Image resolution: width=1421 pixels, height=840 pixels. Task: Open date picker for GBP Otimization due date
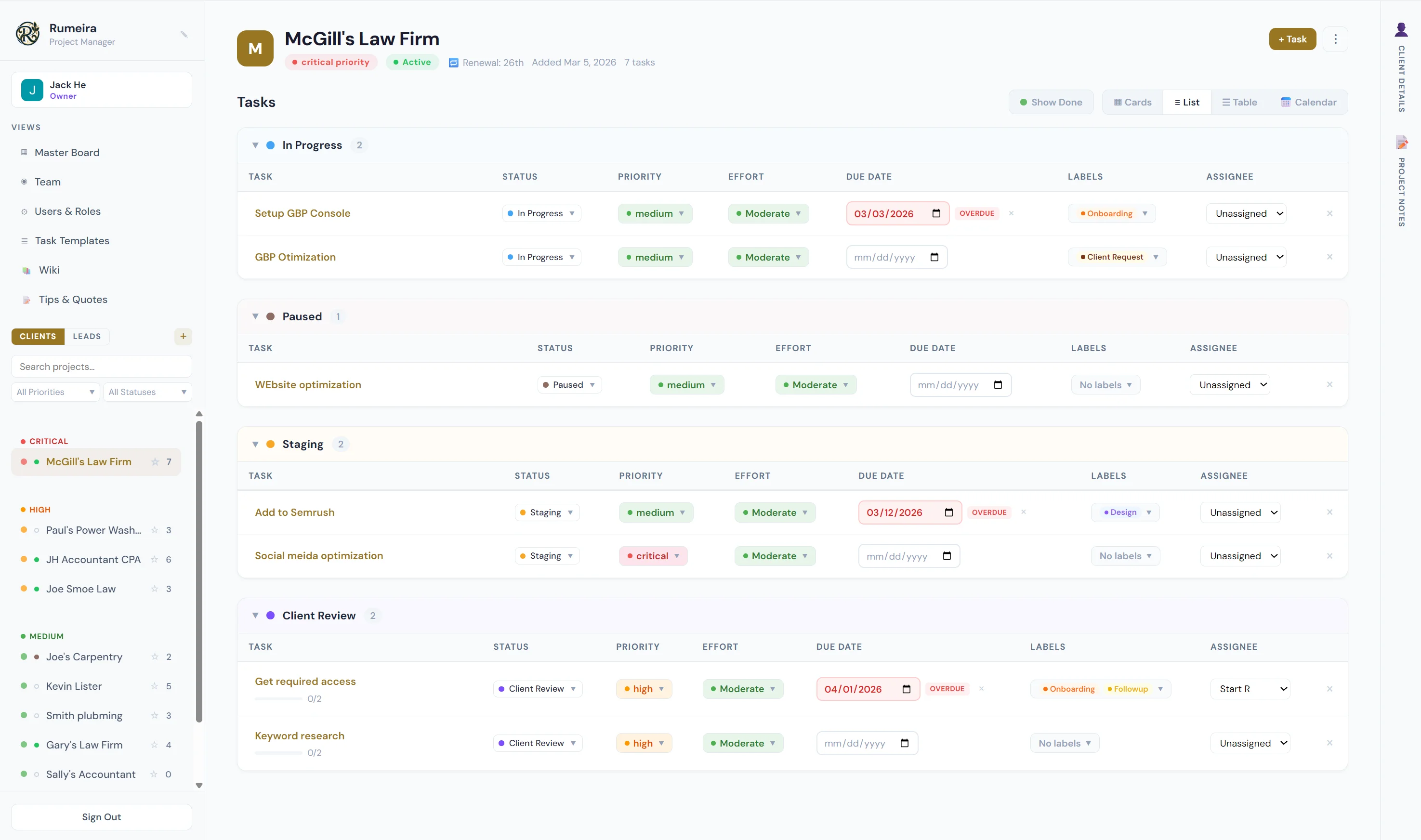tap(934, 257)
